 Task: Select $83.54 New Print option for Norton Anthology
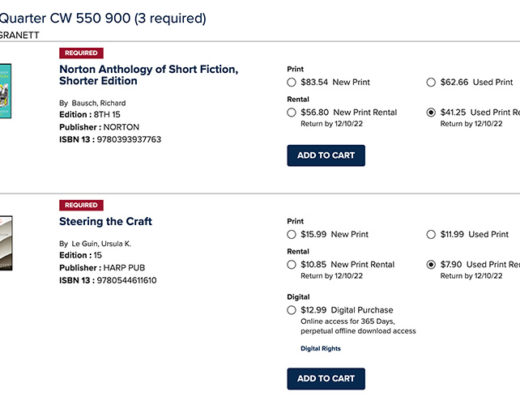291,82
